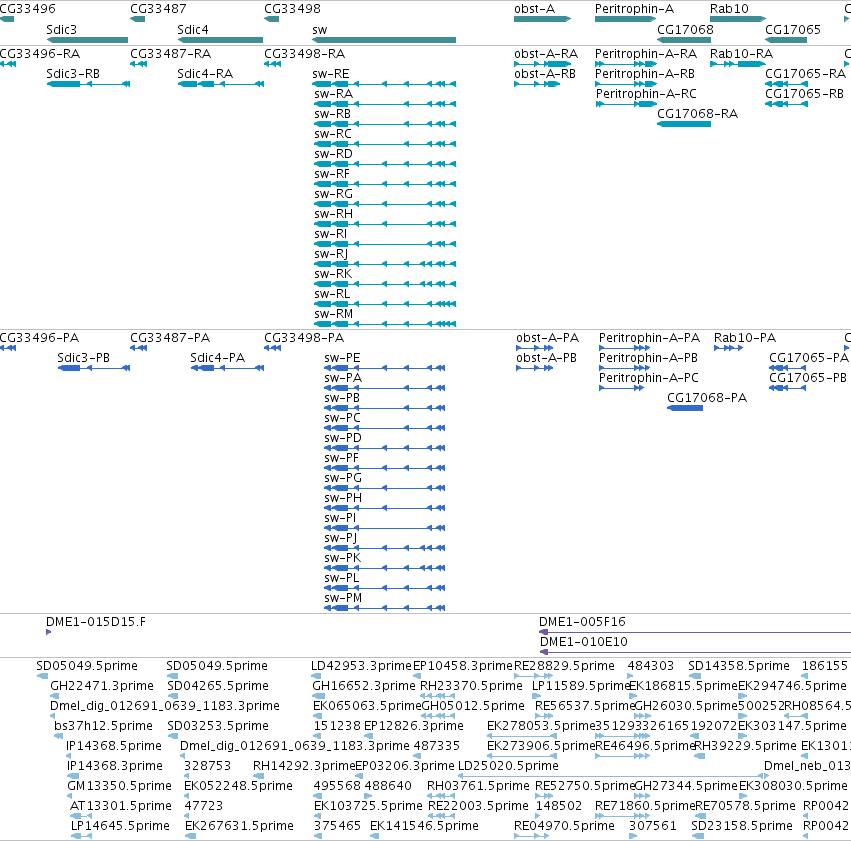Image resolution: width=851 pixels, height=841 pixels.
Task: Click the Sdic4-PA protein label
Action: 218,358
